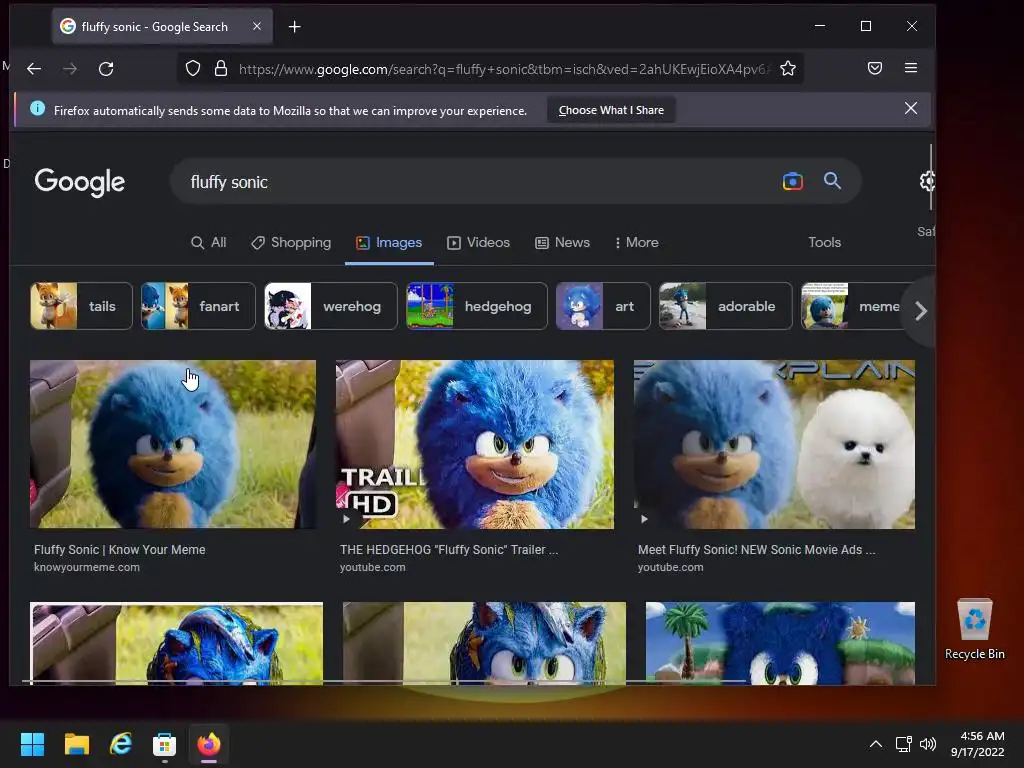Select the Images tab

[x=389, y=242]
